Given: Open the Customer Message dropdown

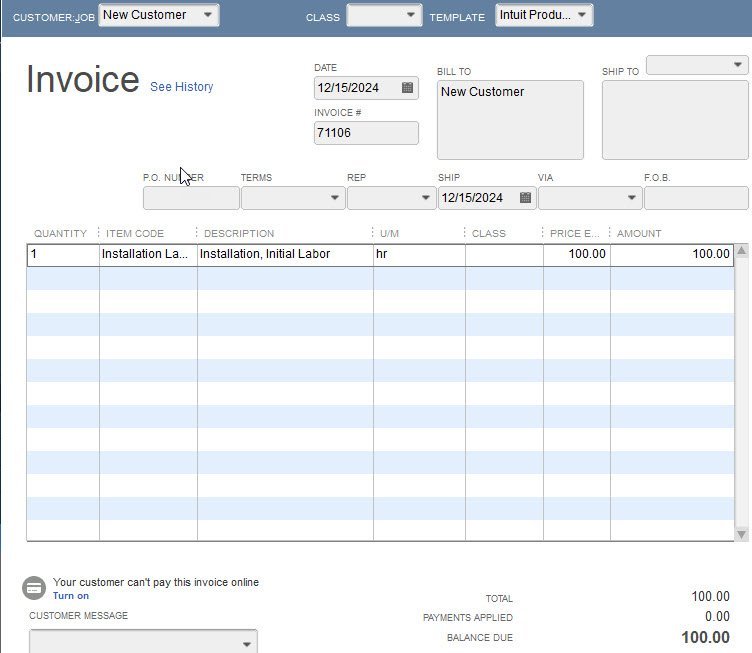Looking at the screenshot, I should [x=246, y=644].
